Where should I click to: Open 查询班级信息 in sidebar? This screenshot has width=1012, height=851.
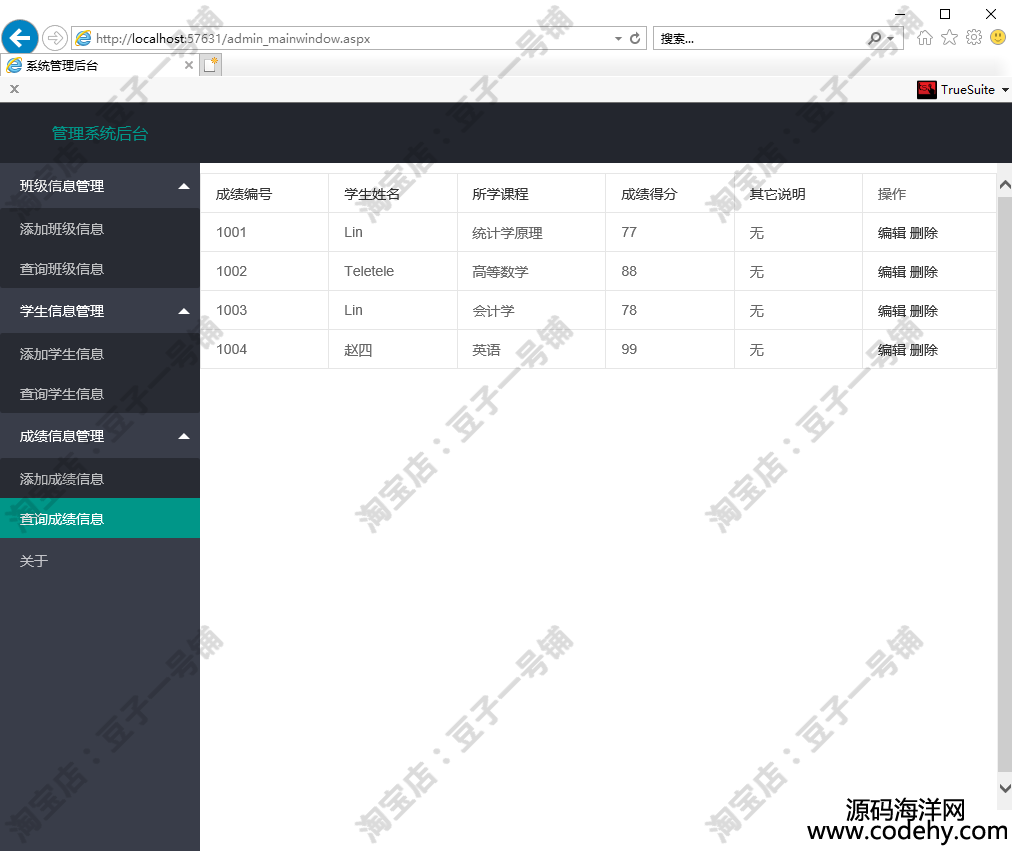pos(100,269)
